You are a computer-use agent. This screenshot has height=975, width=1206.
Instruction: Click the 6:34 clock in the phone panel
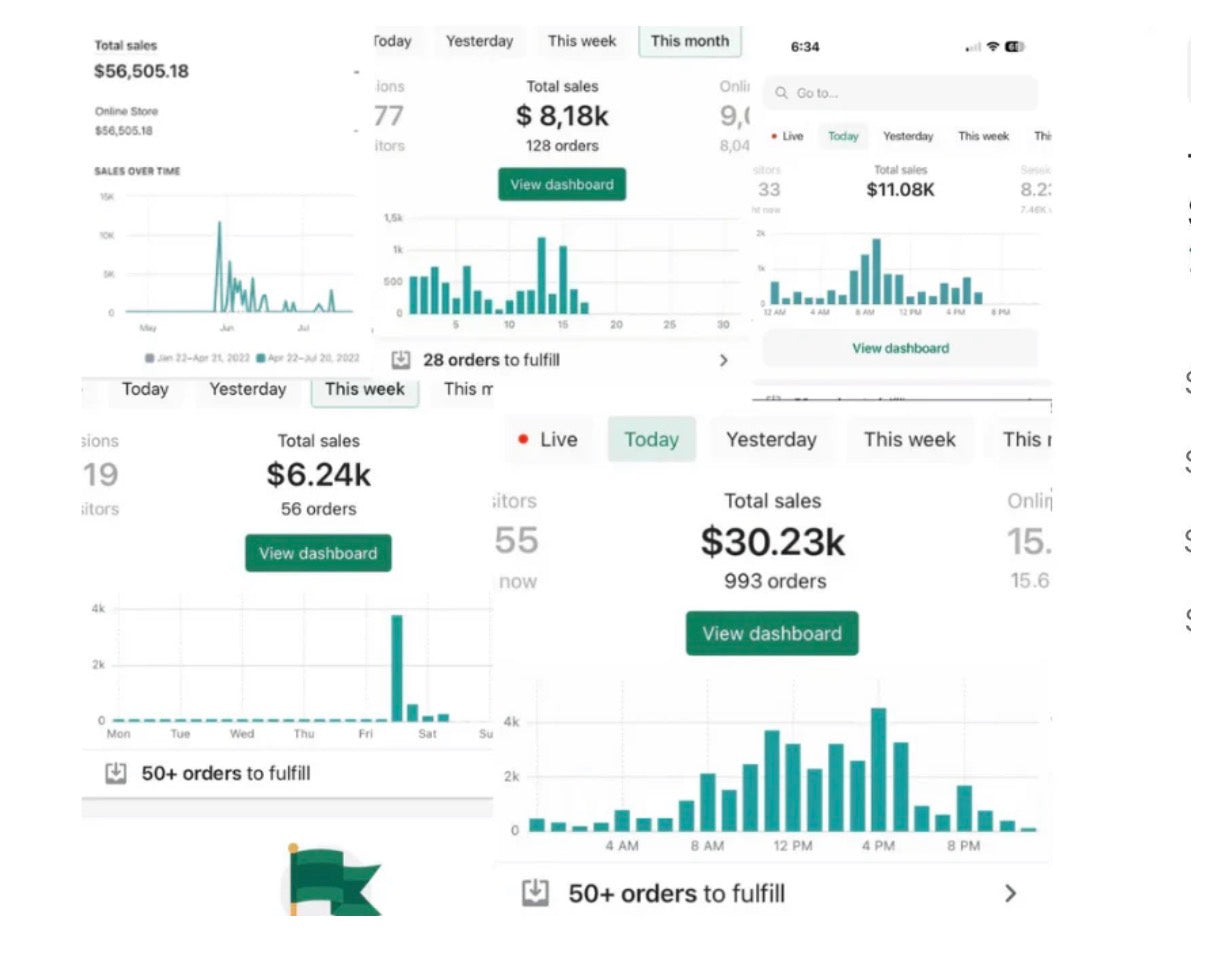[x=804, y=47]
